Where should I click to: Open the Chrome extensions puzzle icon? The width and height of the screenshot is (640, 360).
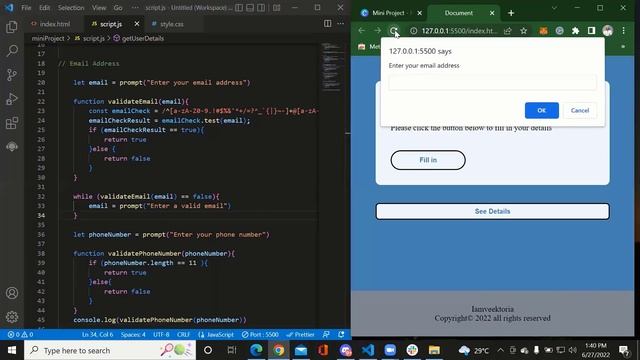(x=576, y=31)
